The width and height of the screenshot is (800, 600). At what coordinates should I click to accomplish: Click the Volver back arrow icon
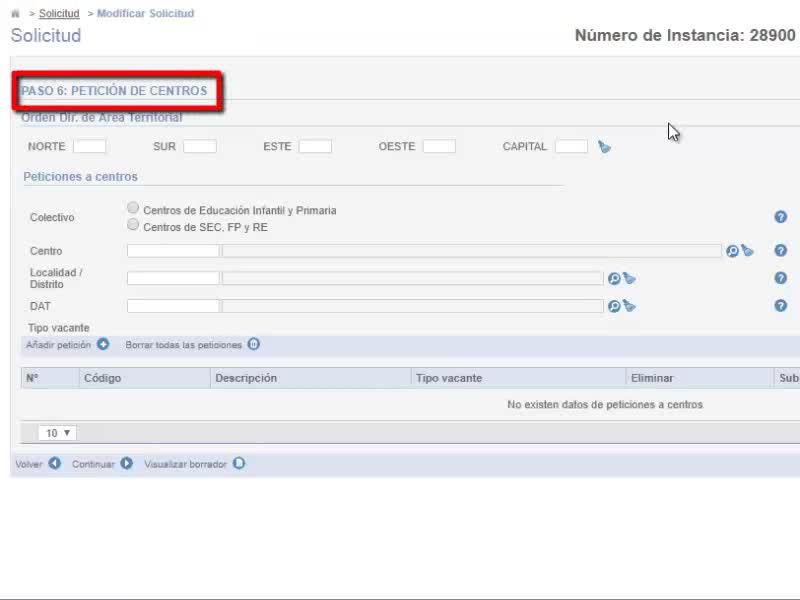(x=55, y=463)
